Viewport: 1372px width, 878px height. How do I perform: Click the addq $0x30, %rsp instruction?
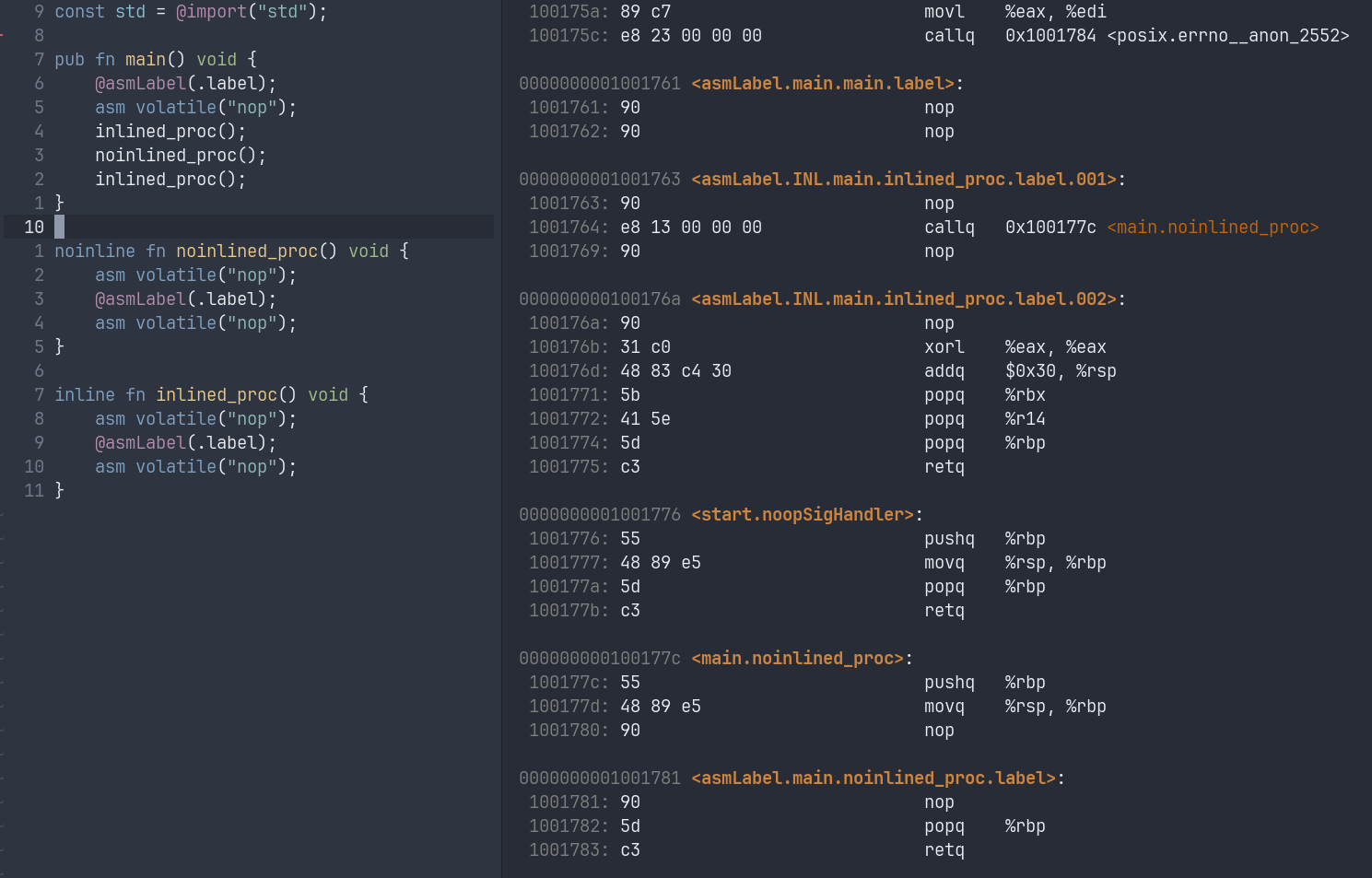click(1019, 371)
